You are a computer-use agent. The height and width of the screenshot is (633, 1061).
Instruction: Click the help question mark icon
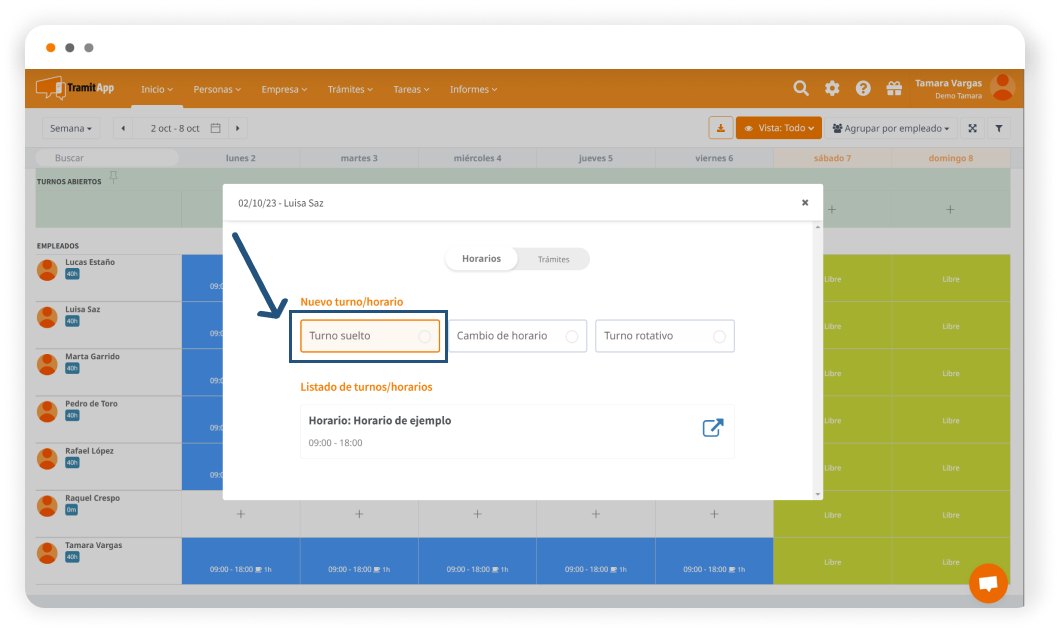[863, 88]
